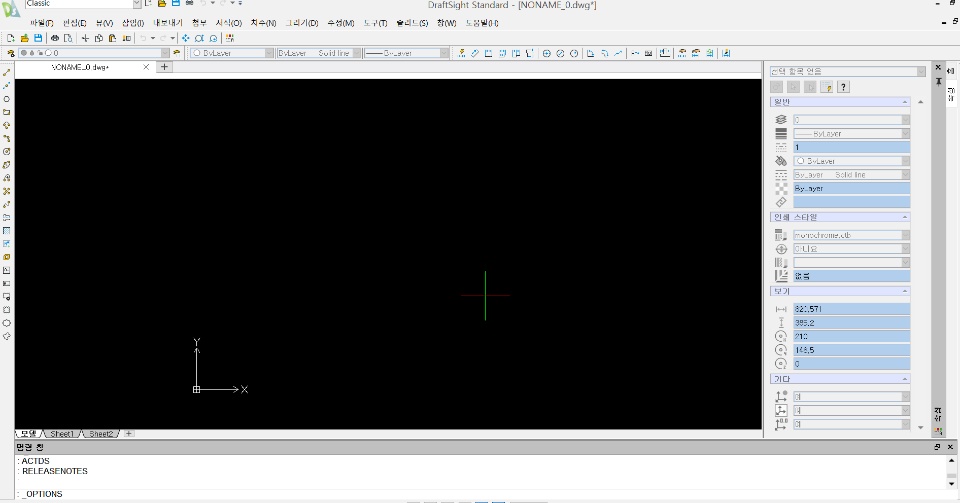960x503 pixels.
Task: Open the Undo history dropdown arrow
Action: (152, 38)
